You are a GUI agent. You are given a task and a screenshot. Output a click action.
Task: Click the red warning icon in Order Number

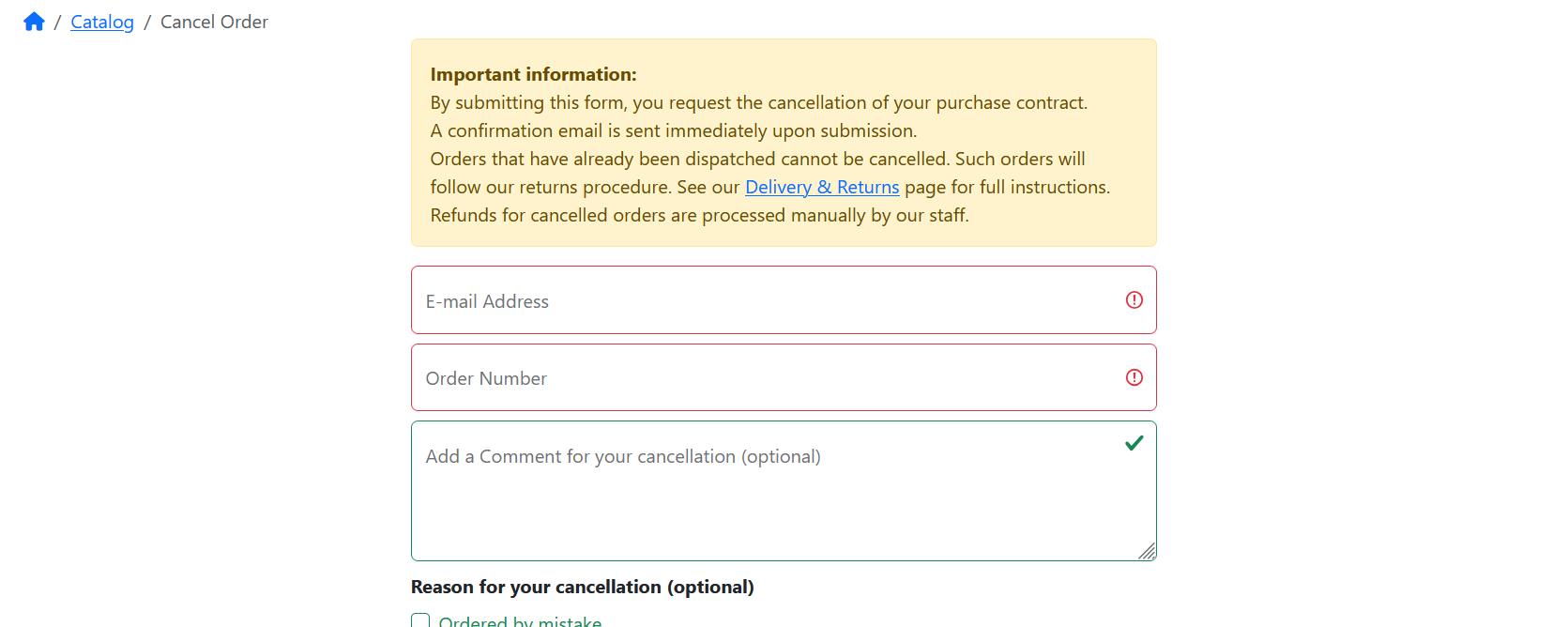click(x=1134, y=377)
